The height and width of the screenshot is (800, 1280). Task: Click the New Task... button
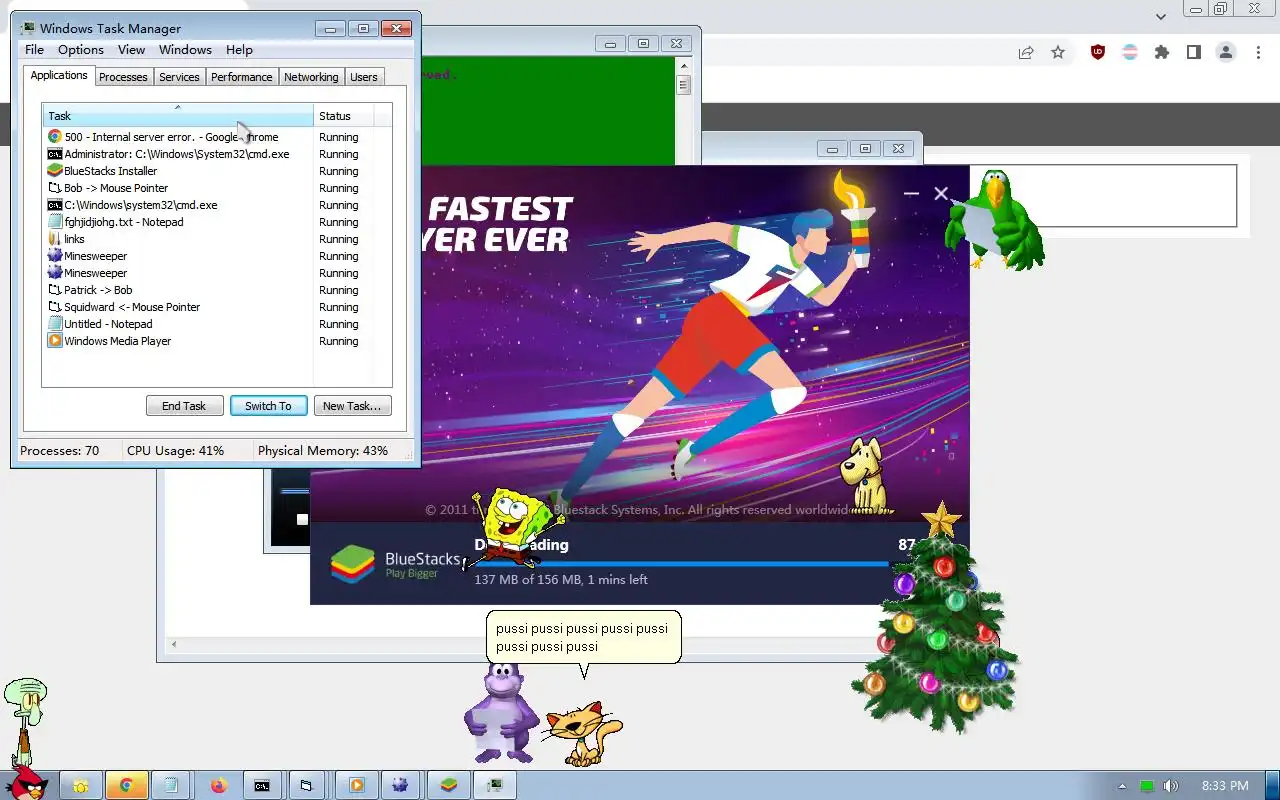click(x=352, y=406)
